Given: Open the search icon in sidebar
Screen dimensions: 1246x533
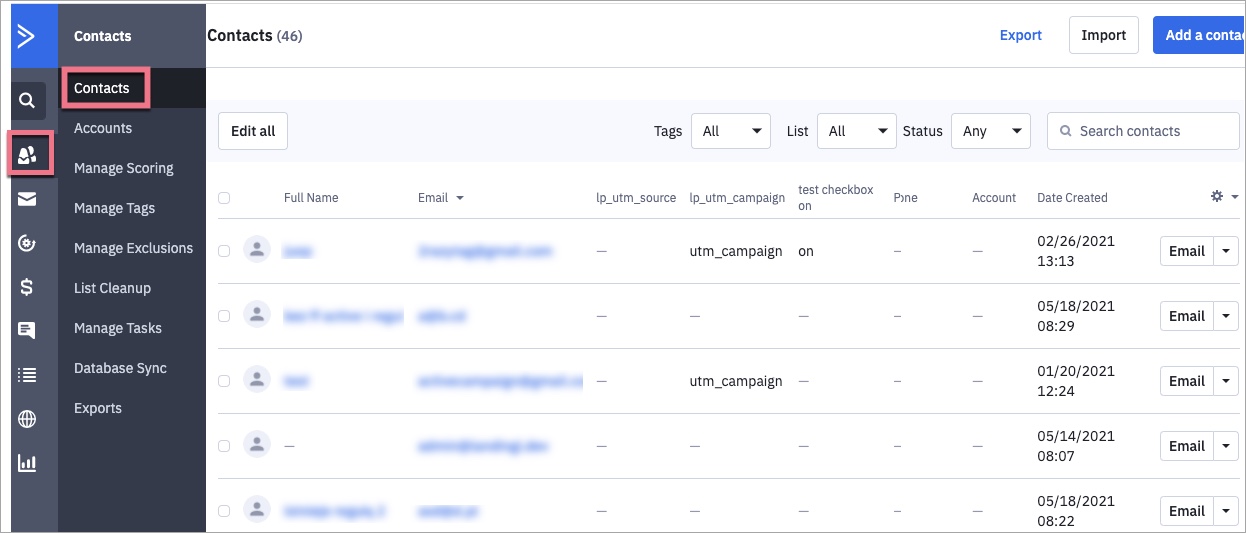Looking at the screenshot, I should coord(27,100).
